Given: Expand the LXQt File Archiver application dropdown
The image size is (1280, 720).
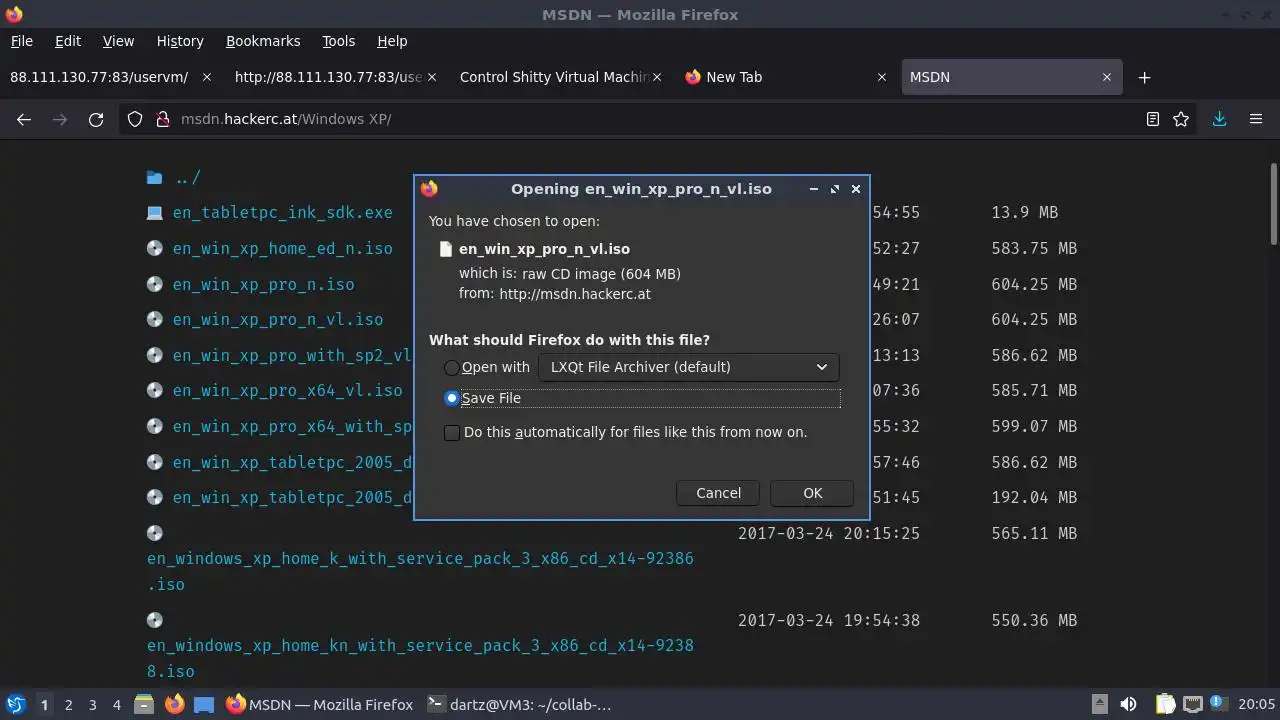Looking at the screenshot, I should coord(688,367).
